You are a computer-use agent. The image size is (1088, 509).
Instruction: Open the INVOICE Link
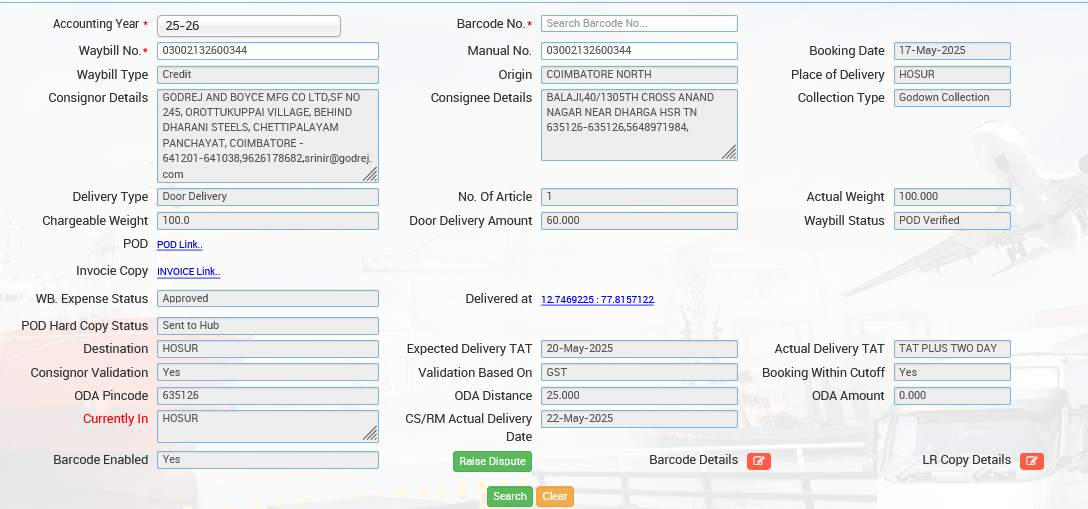click(188, 272)
